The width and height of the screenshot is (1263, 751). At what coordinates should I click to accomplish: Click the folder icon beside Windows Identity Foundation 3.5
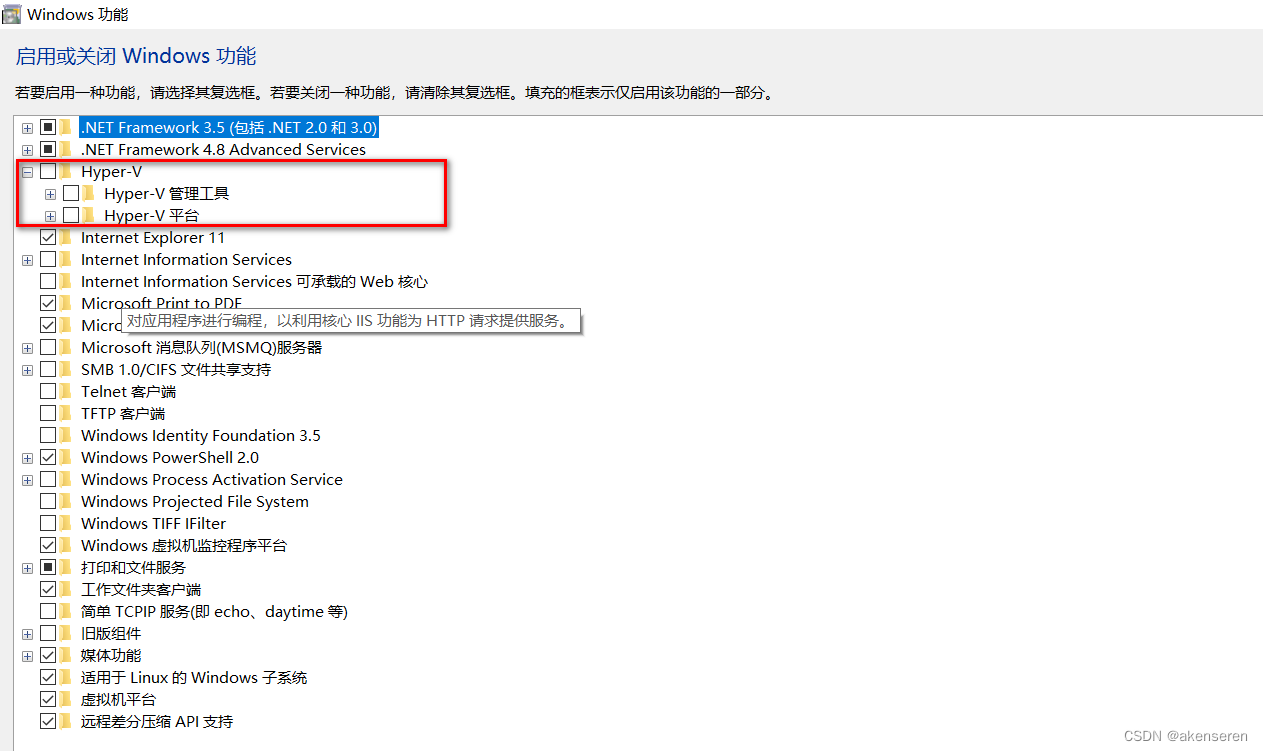coord(66,436)
